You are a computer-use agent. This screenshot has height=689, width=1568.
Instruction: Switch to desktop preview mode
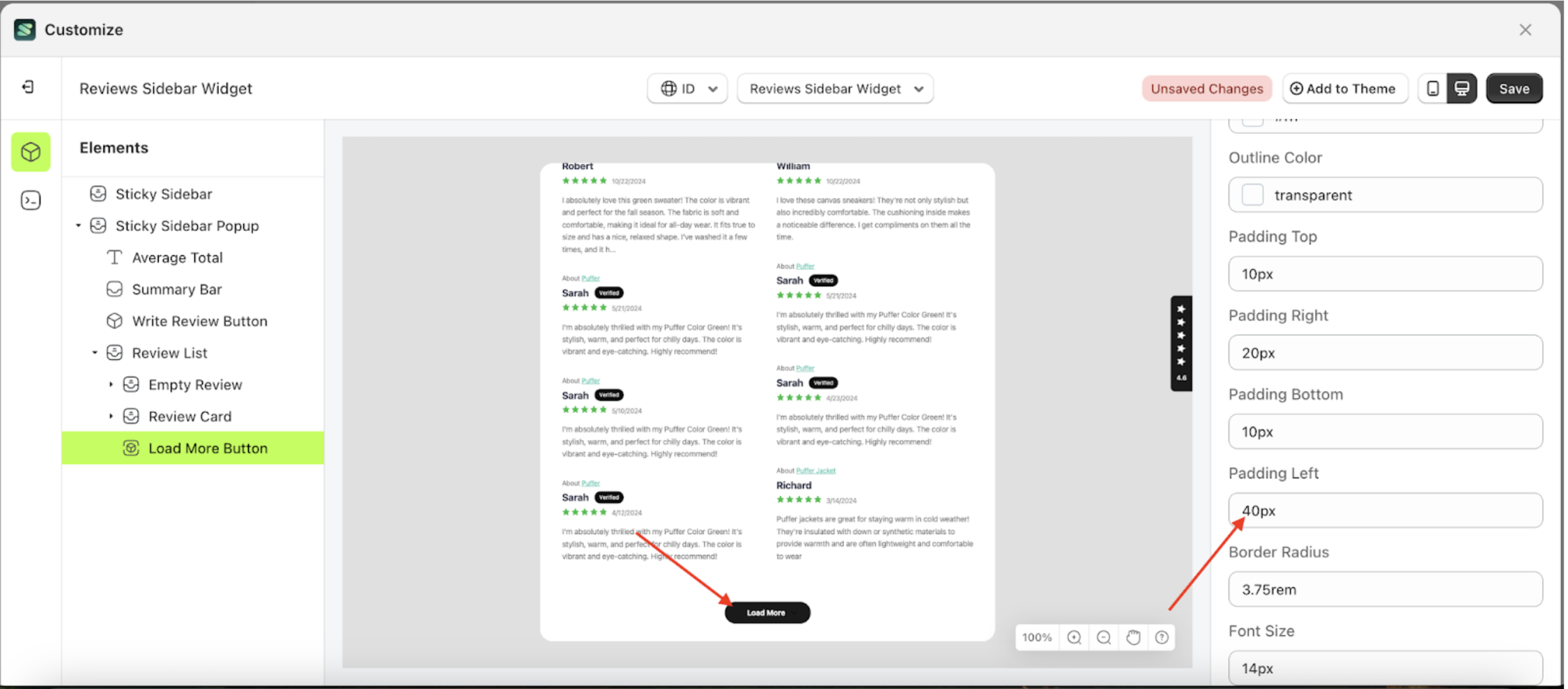(x=1461, y=89)
